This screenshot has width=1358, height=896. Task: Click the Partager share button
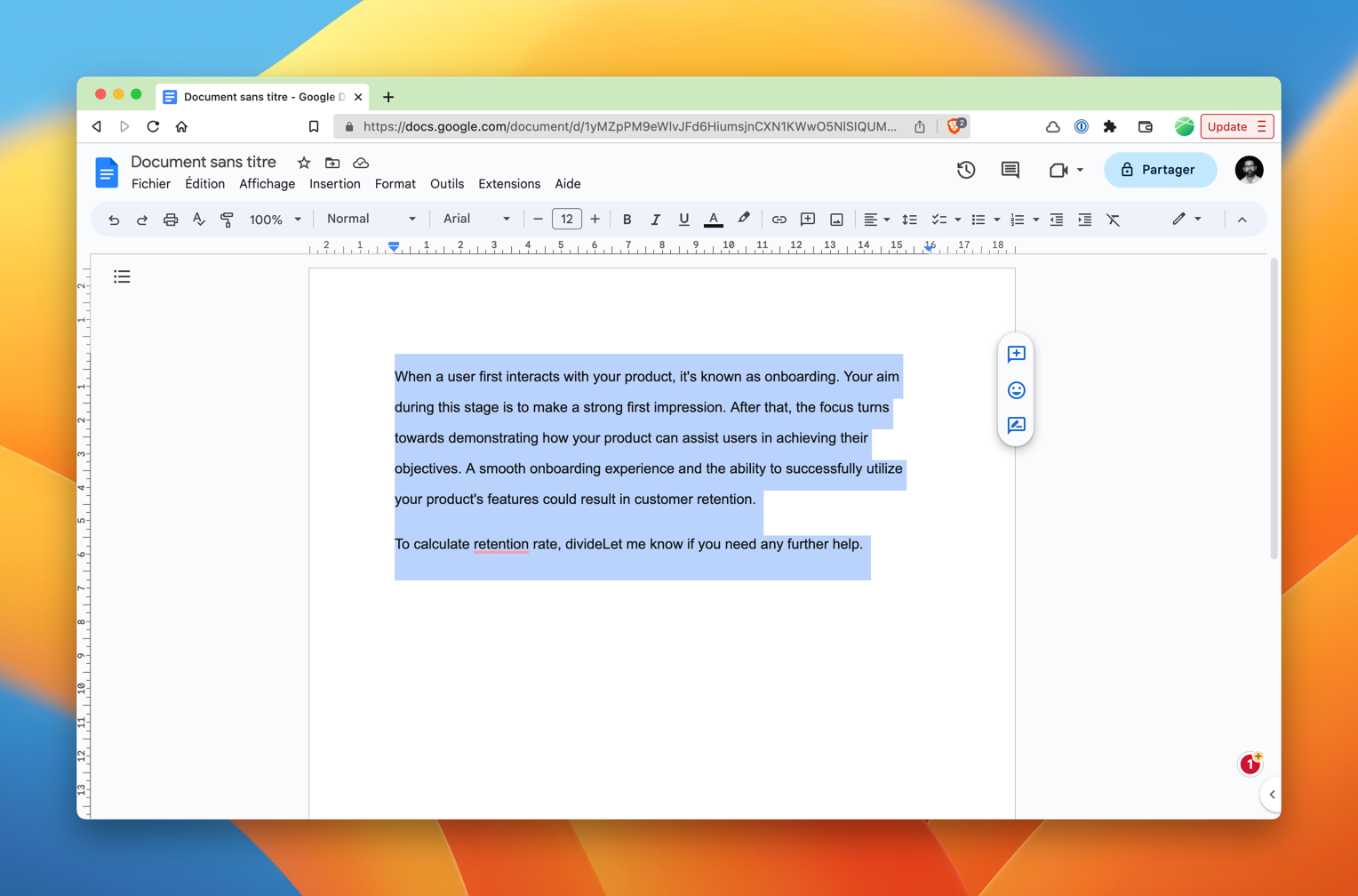point(1159,170)
